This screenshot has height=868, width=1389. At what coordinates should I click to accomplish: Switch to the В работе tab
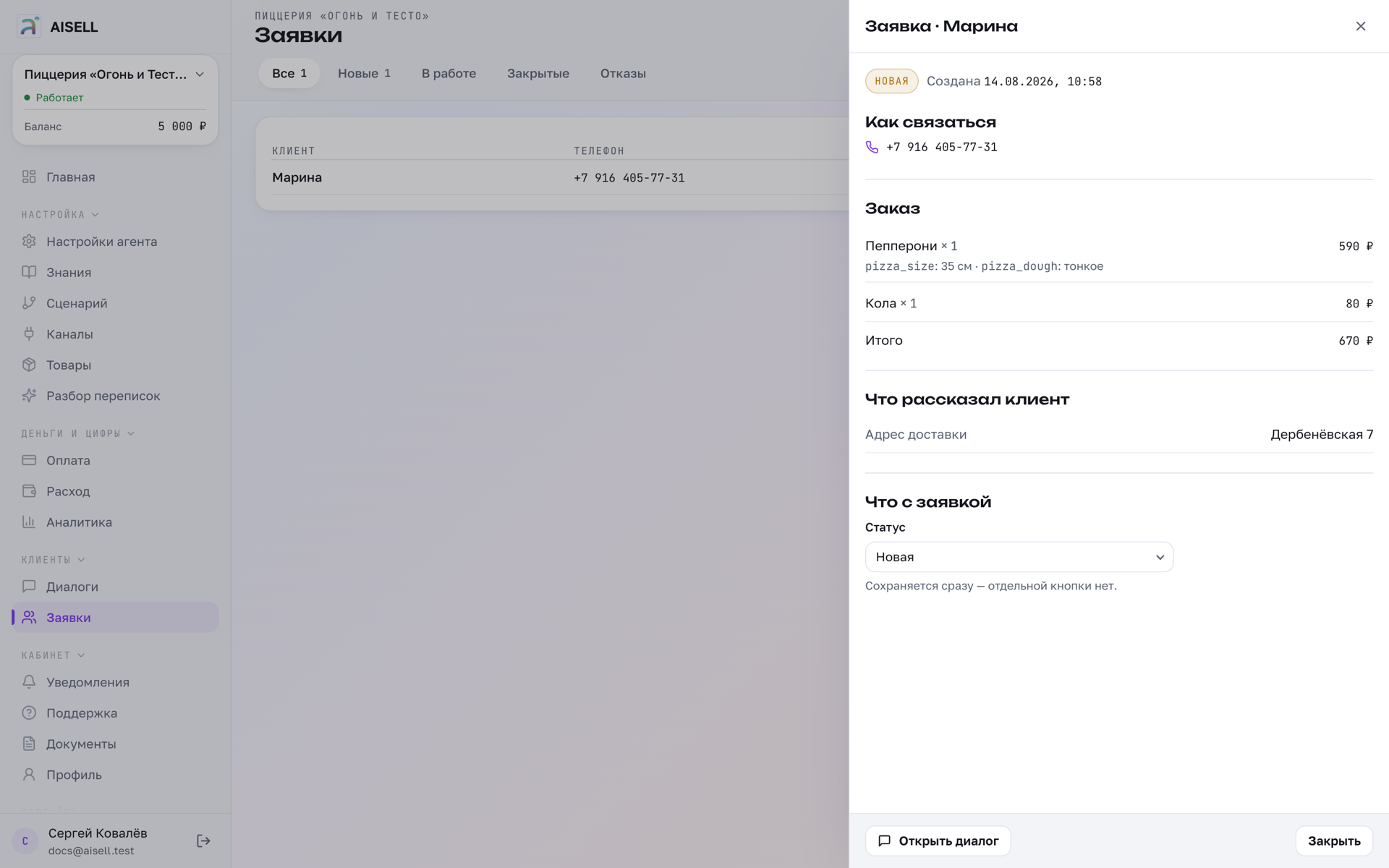tap(449, 74)
